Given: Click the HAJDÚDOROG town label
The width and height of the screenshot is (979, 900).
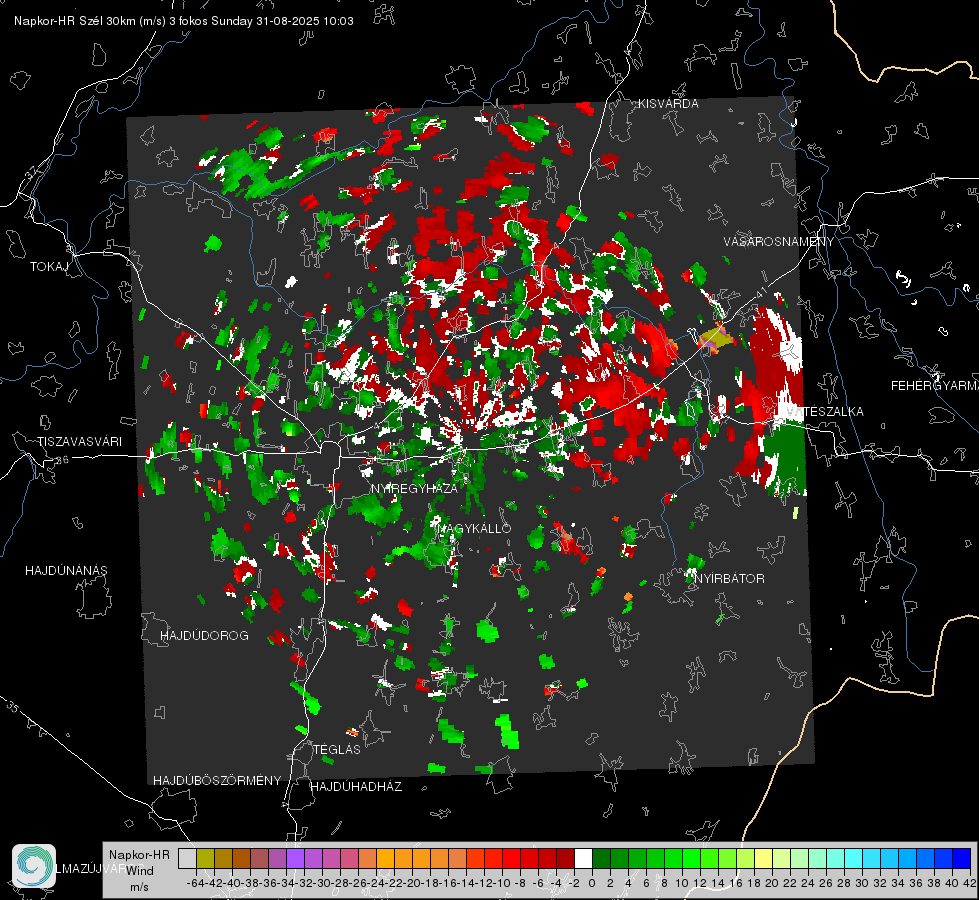Looking at the screenshot, I should [x=204, y=636].
